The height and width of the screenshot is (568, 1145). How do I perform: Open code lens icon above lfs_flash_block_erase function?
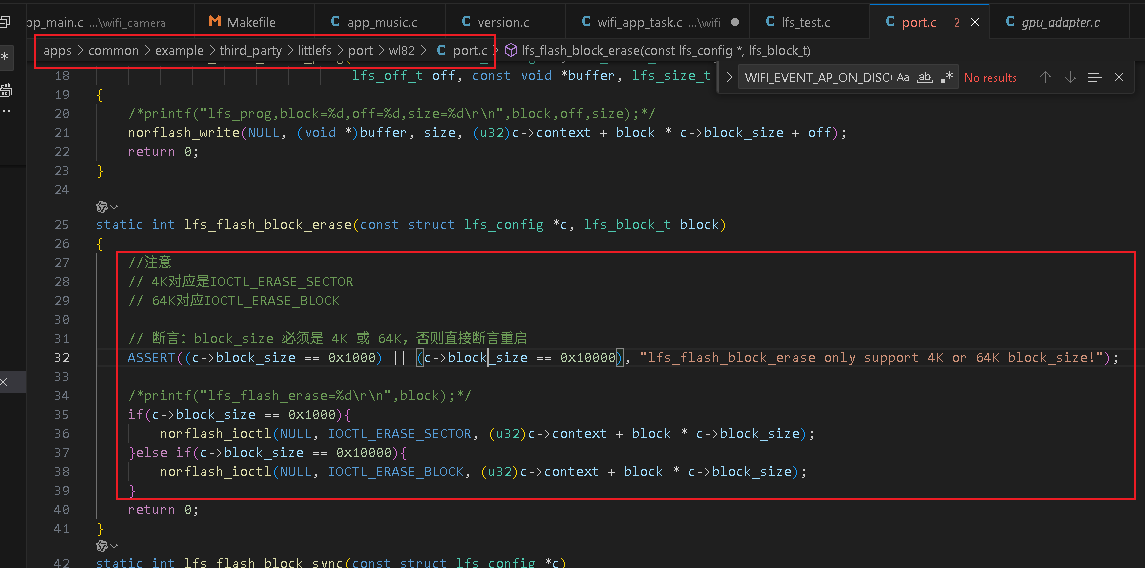click(106, 207)
